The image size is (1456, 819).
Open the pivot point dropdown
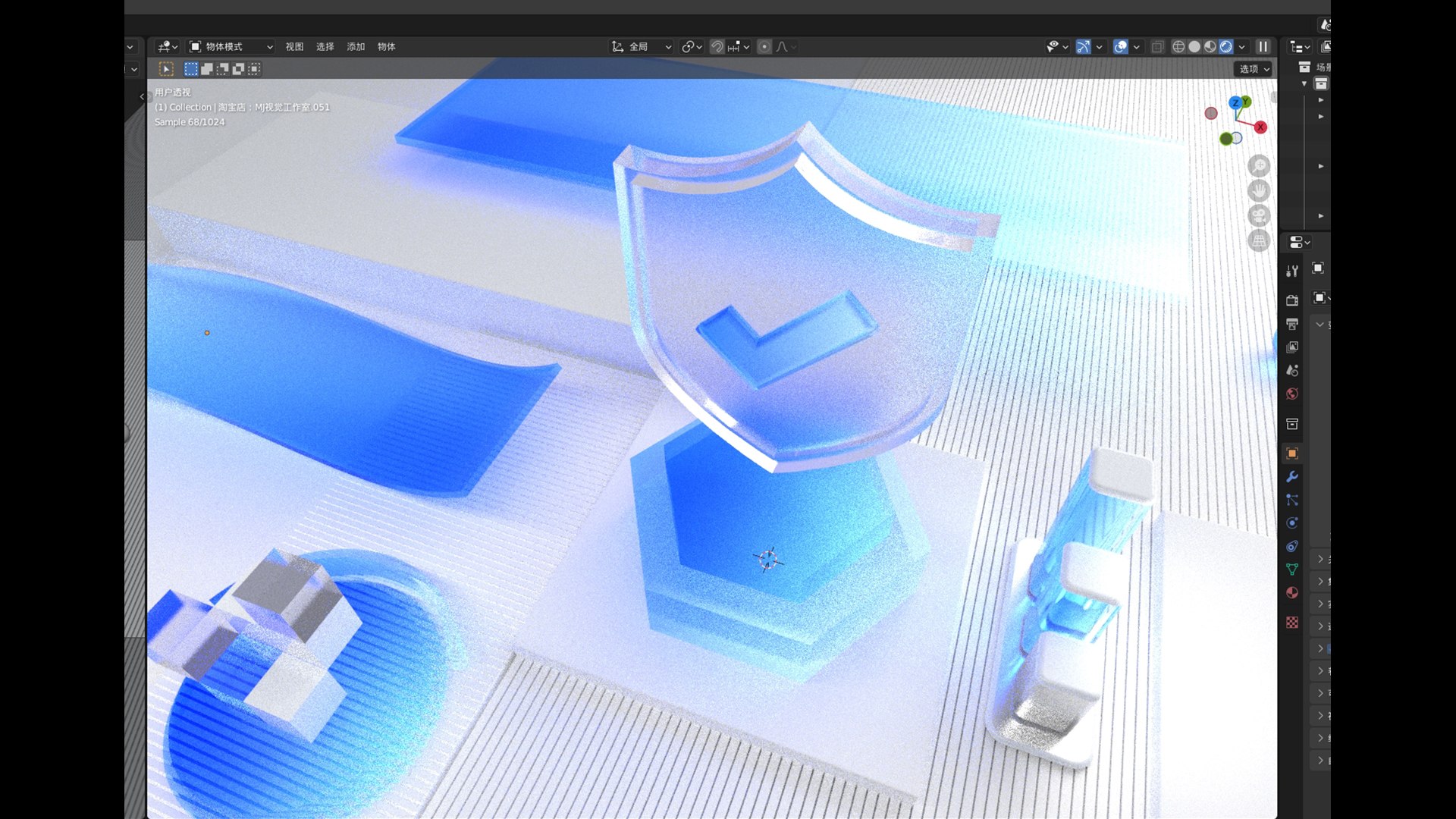692,47
